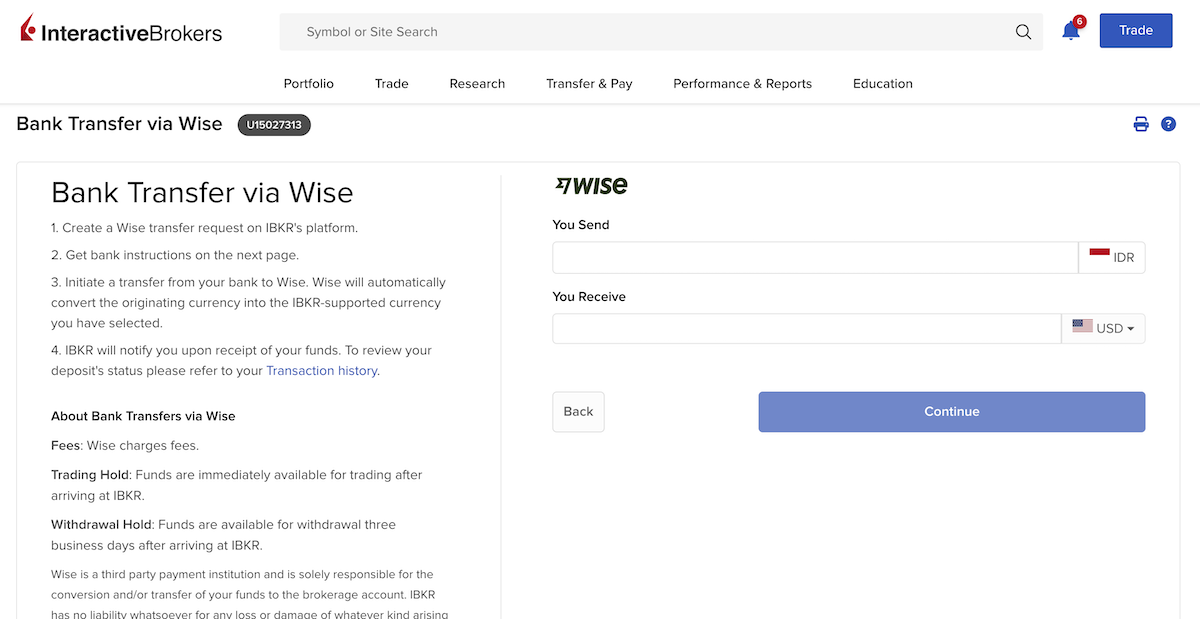The width and height of the screenshot is (1200, 619).
Task: Click the 'You Receive' label
Action: pos(589,297)
